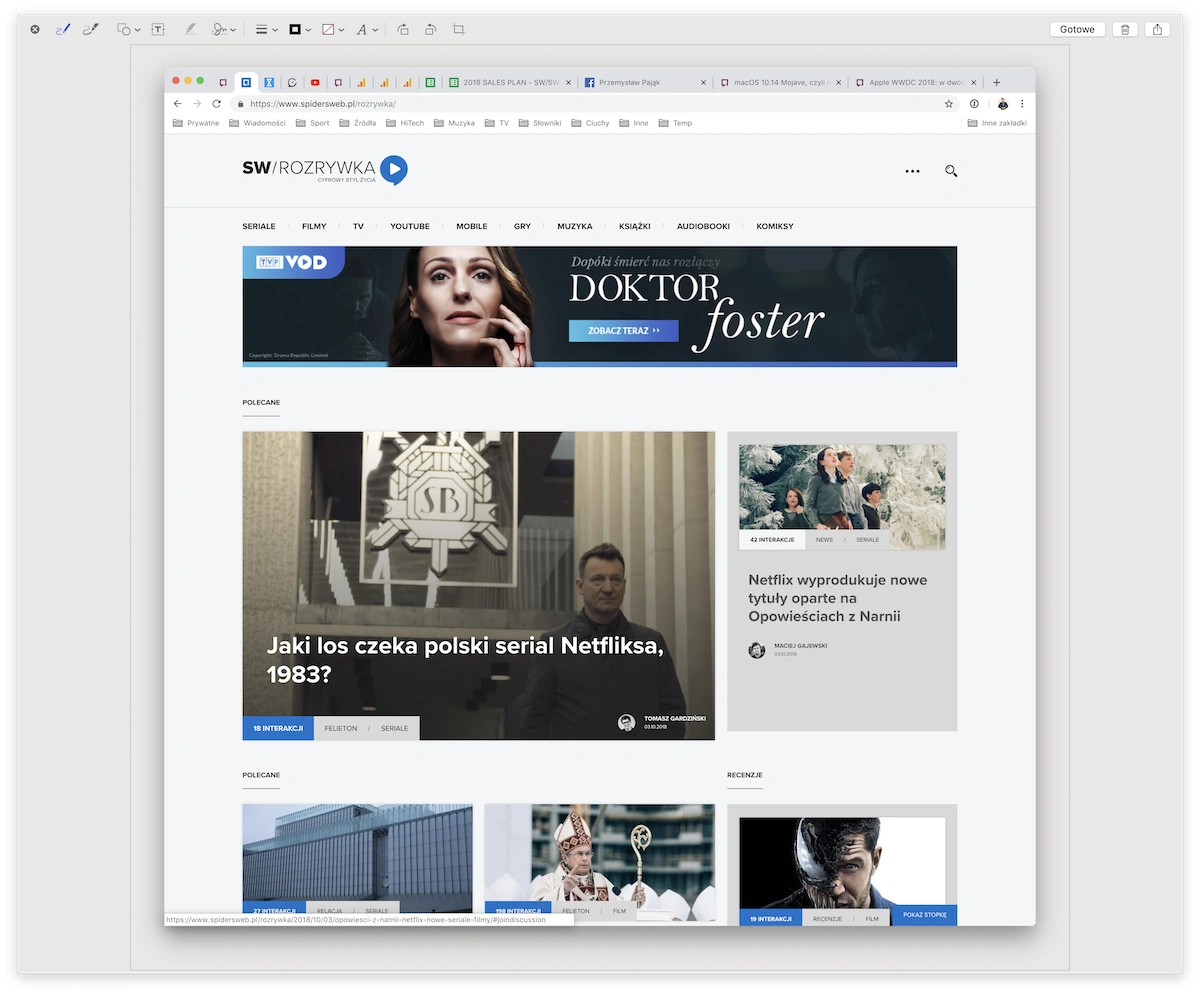Screen dimensions: 1200x994
Task: Open the Wiadomości bookmarks folder
Action: (x=257, y=123)
